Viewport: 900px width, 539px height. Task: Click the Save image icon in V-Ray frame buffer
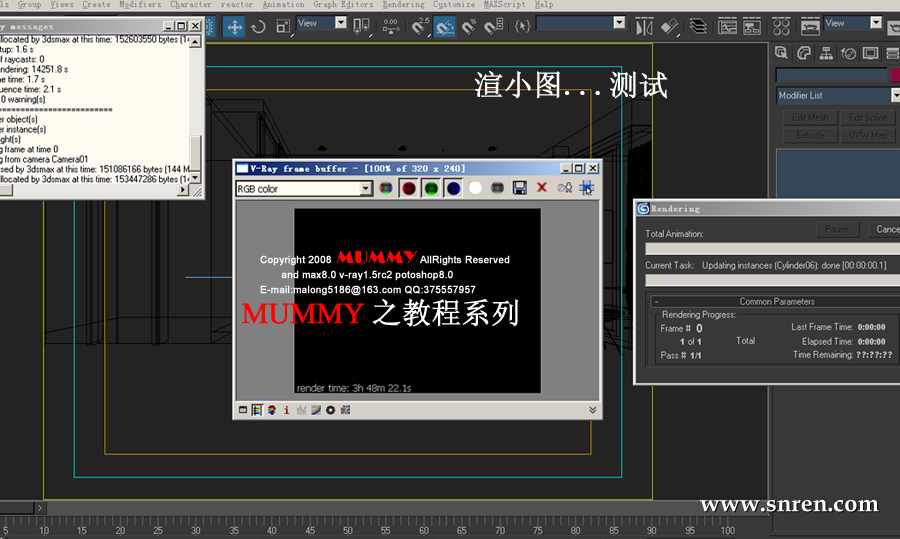(520, 188)
